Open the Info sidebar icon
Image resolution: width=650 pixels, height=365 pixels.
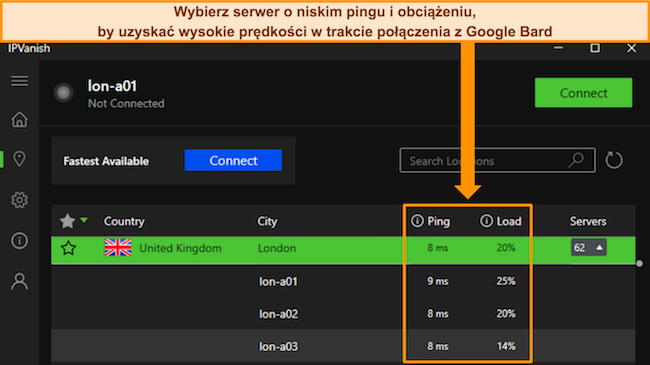(19, 241)
